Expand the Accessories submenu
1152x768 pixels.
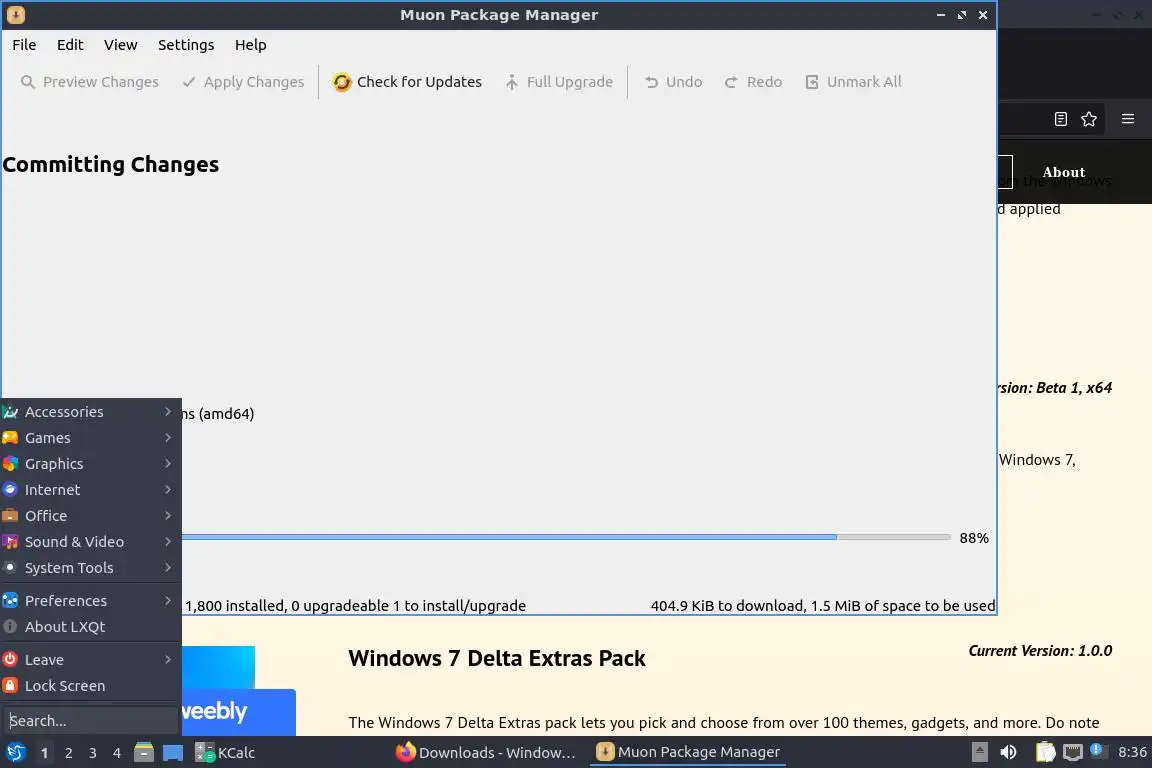[x=90, y=412]
